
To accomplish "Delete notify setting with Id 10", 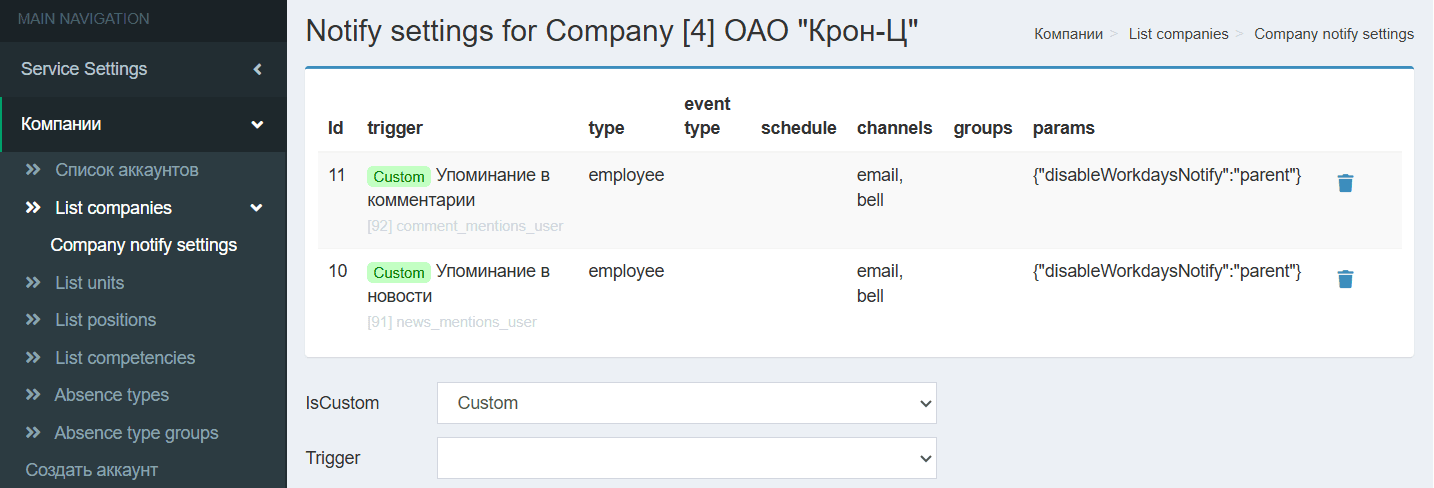I will 1345,279.
